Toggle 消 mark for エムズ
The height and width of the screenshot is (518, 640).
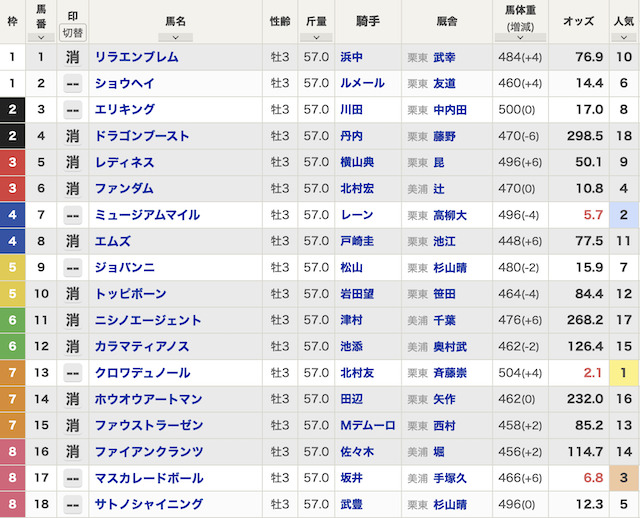pos(73,241)
